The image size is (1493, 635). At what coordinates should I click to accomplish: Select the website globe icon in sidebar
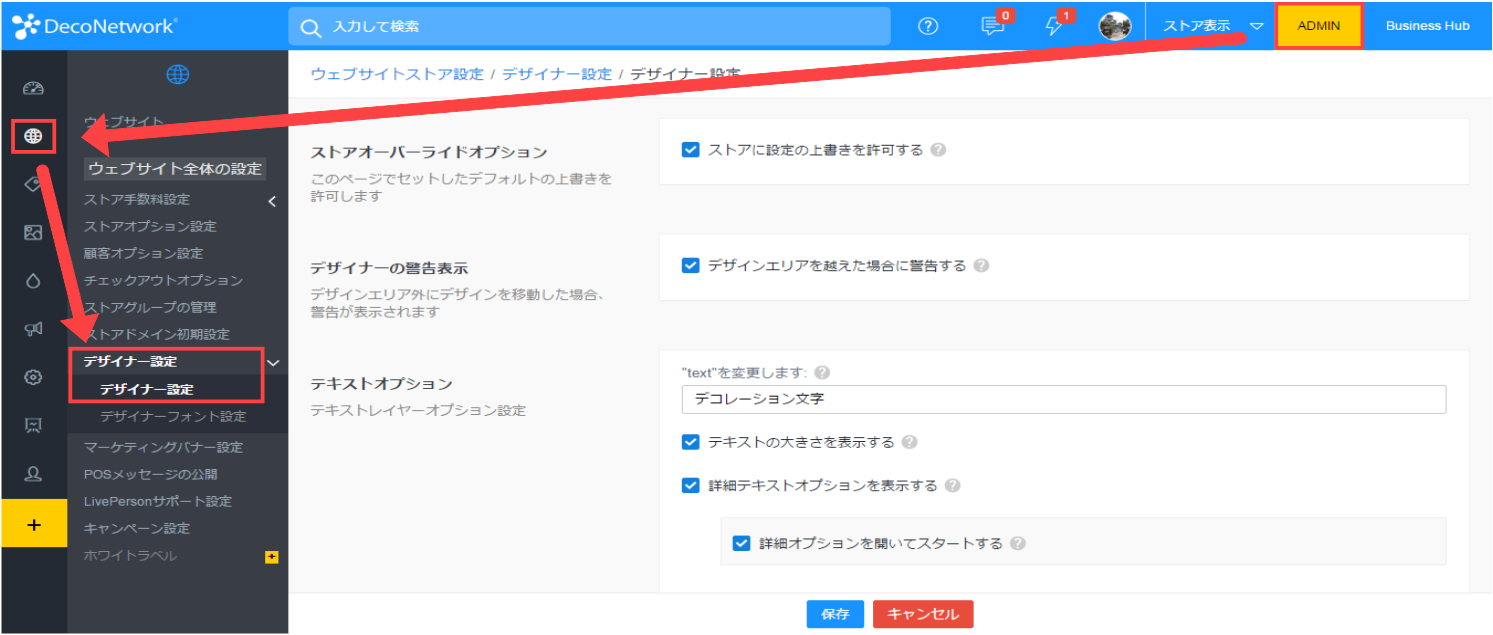(x=33, y=136)
